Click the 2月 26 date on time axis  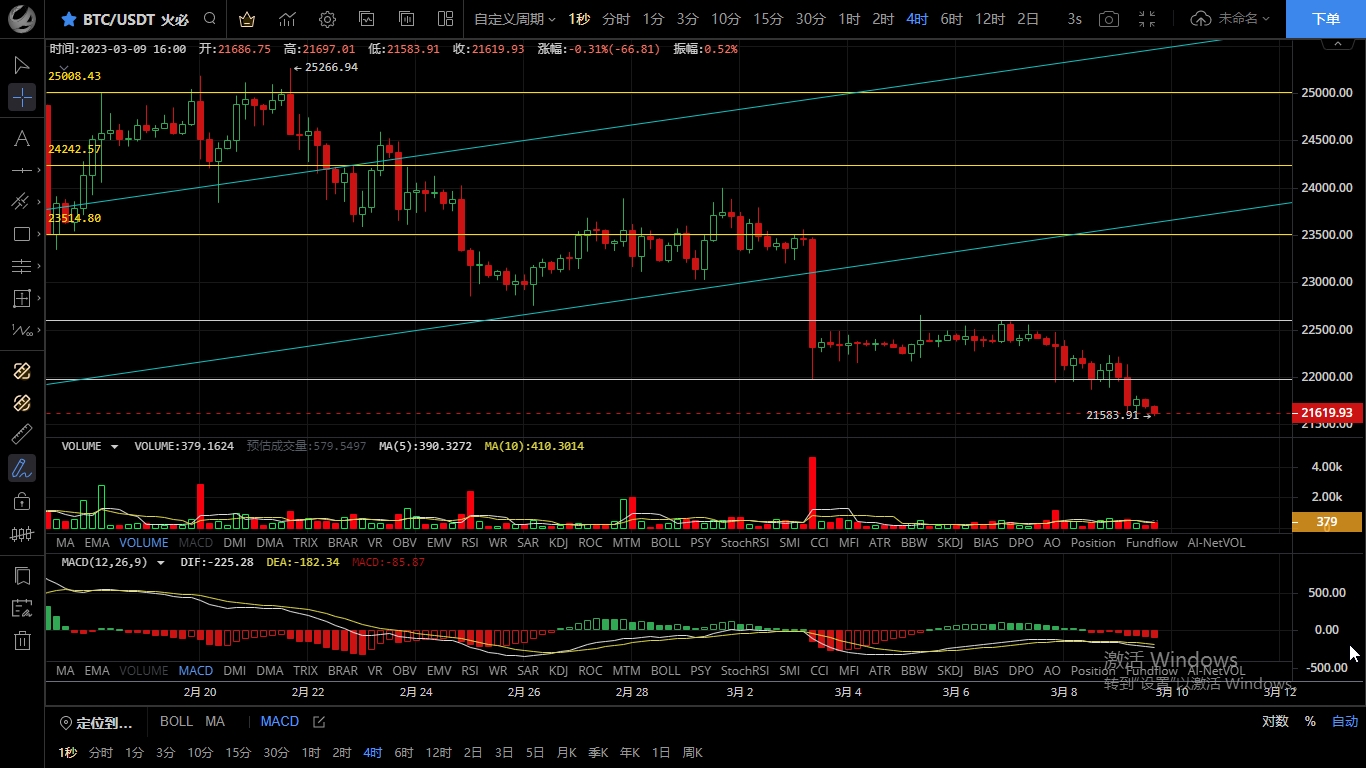(x=524, y=691)
